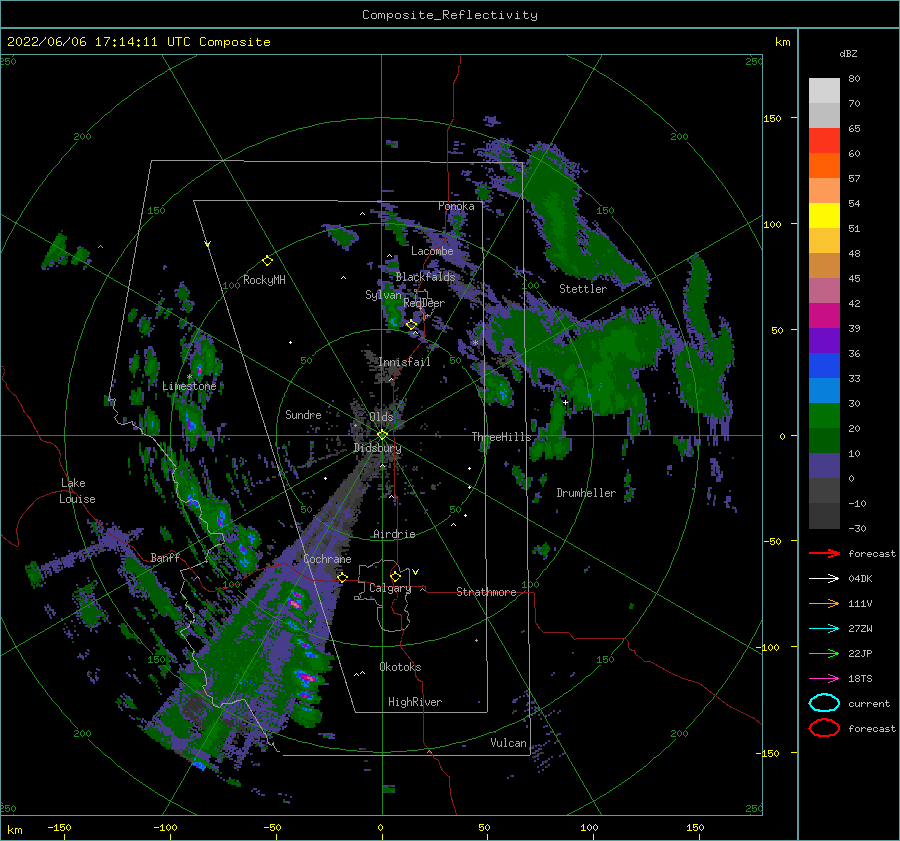Click the Didsbury city label
The height and width of the screenshot is (841, 900).
377,448
